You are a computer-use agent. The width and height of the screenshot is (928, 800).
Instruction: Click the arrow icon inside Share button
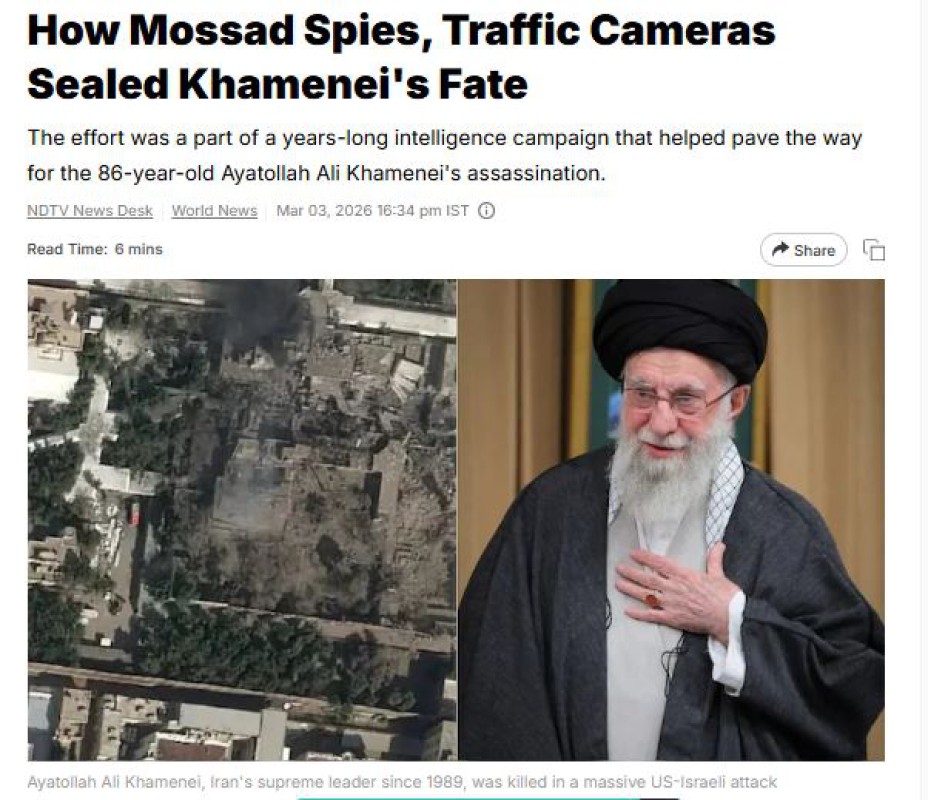(781, 249)
